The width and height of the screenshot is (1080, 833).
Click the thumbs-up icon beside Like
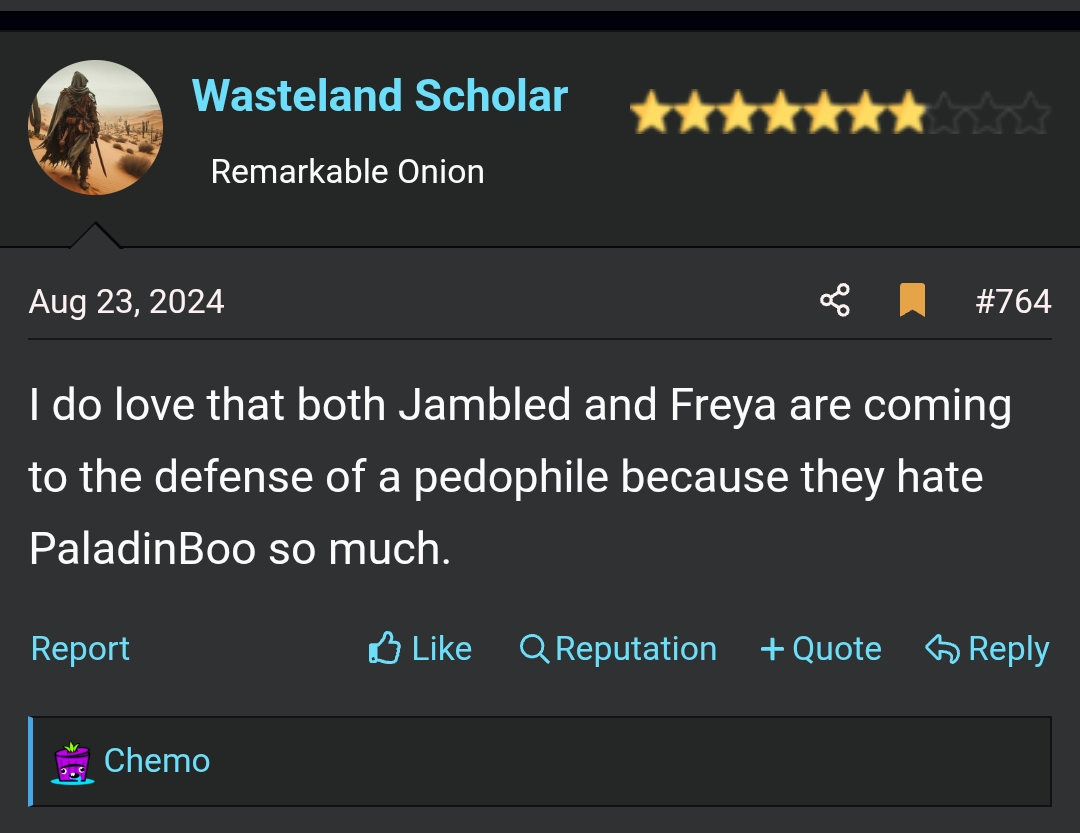385,649
